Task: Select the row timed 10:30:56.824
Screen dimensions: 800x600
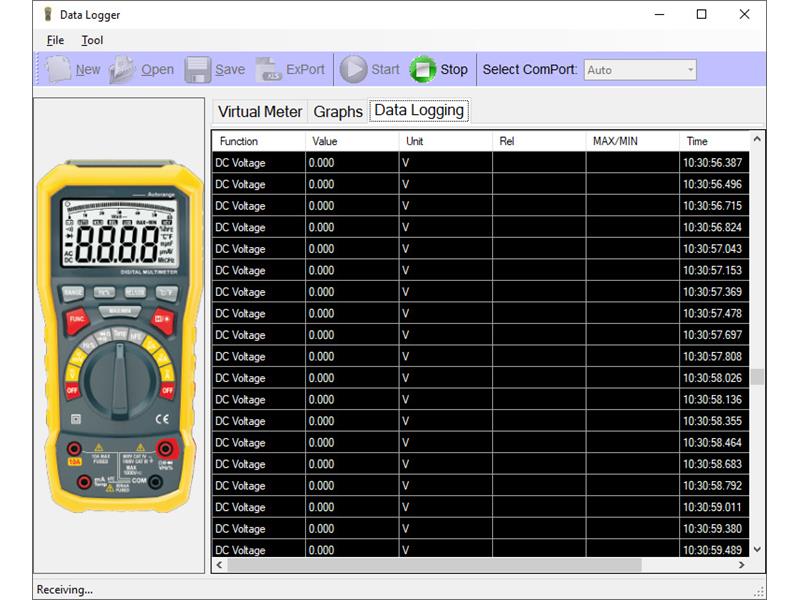Action: (x=481, y=227)
